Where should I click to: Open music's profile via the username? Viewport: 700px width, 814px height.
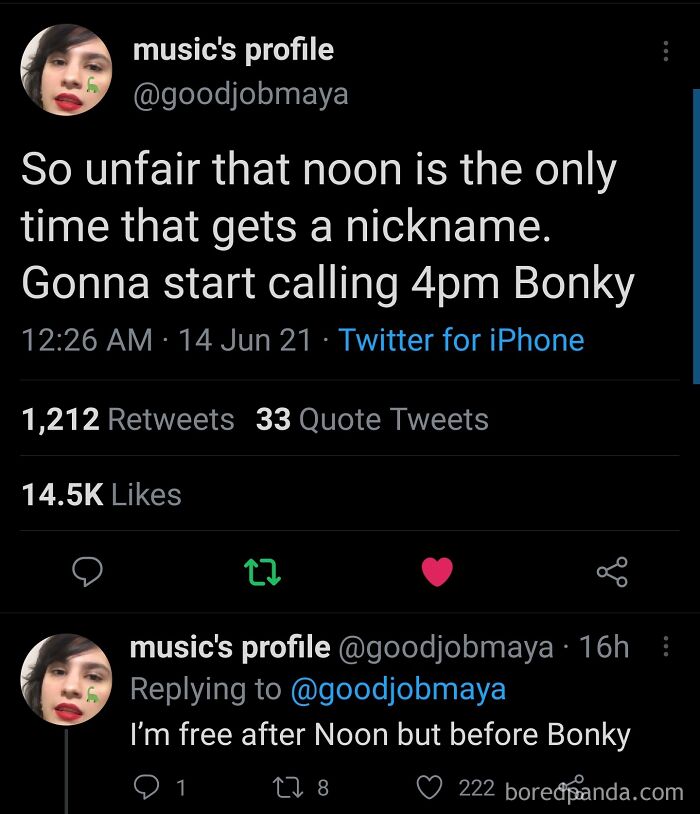point(234,49)
